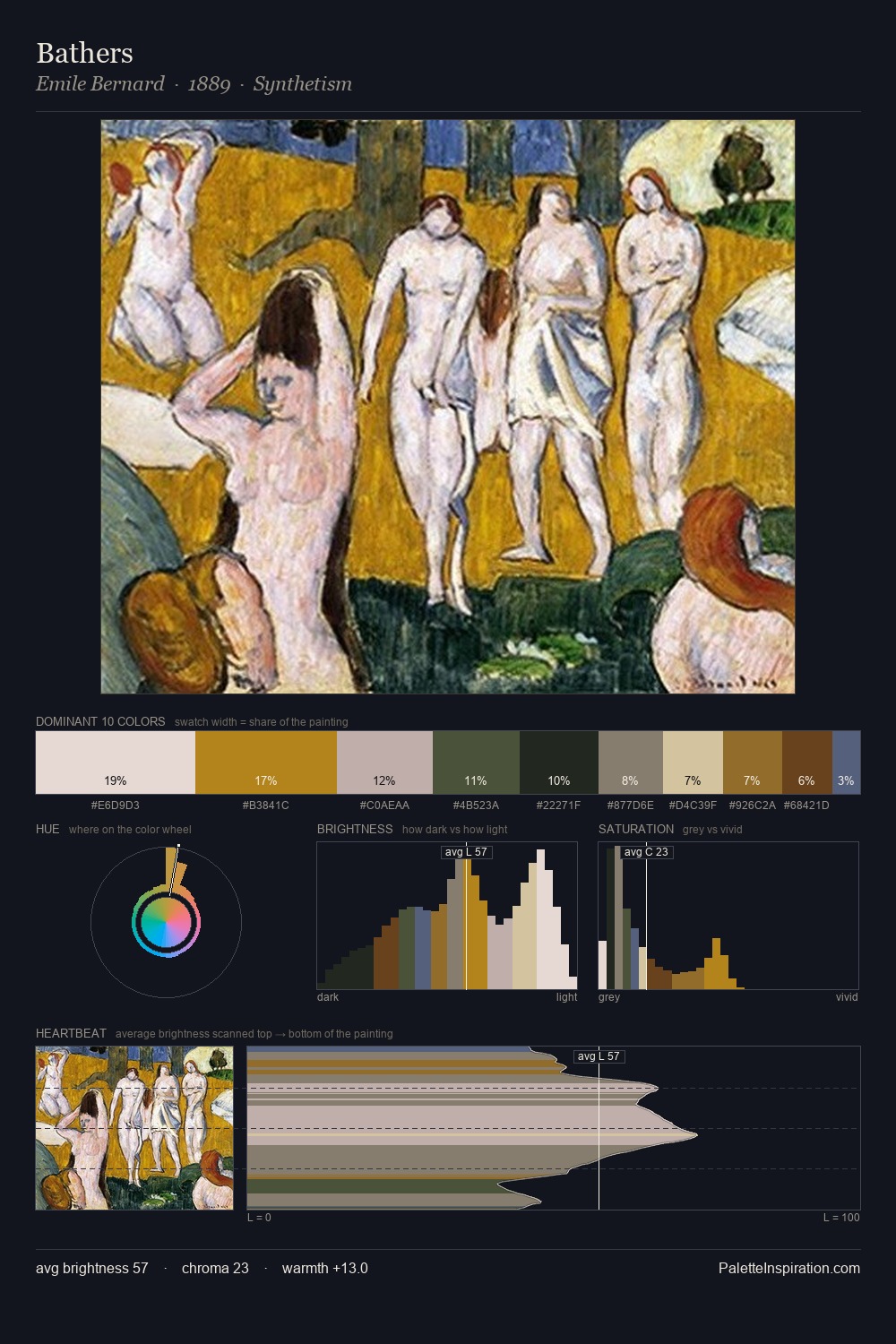Click the 'vivid' axis label
The image size is (896, 1344).
click(x=847, y=997)
